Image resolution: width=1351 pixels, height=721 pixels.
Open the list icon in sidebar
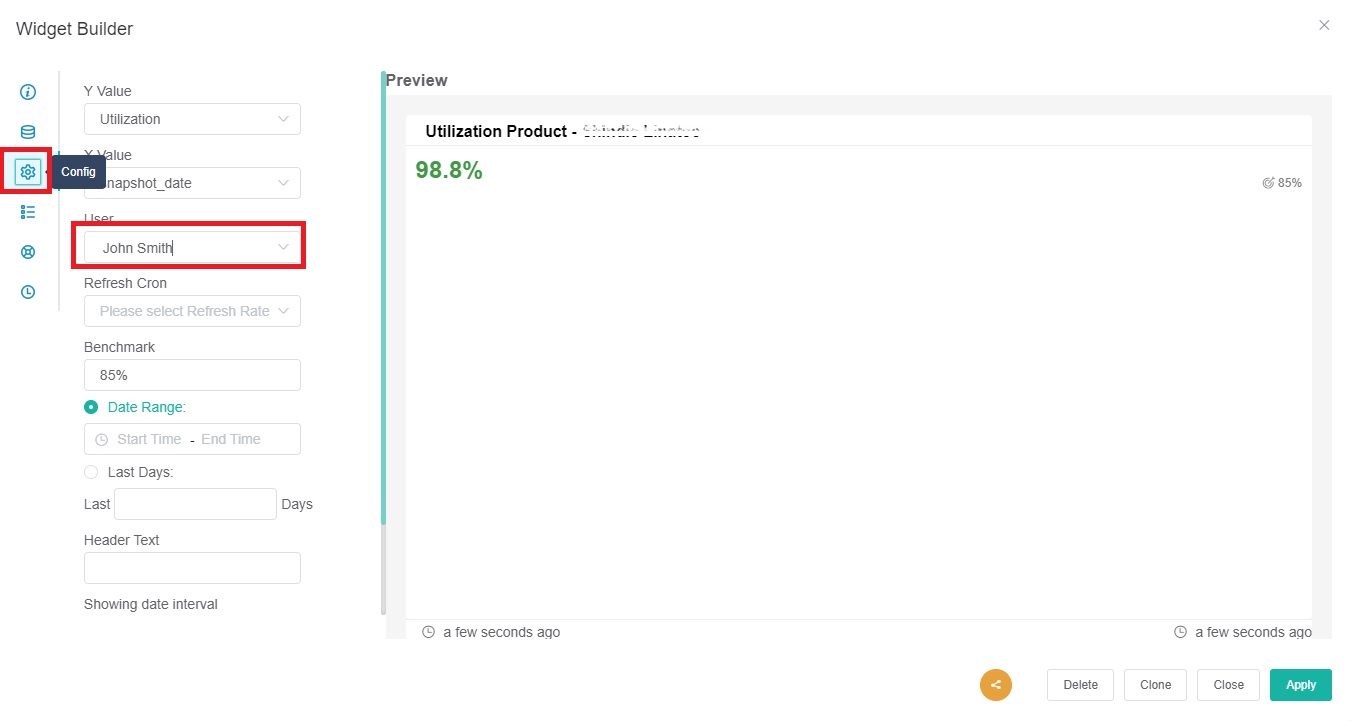point(28,212)
